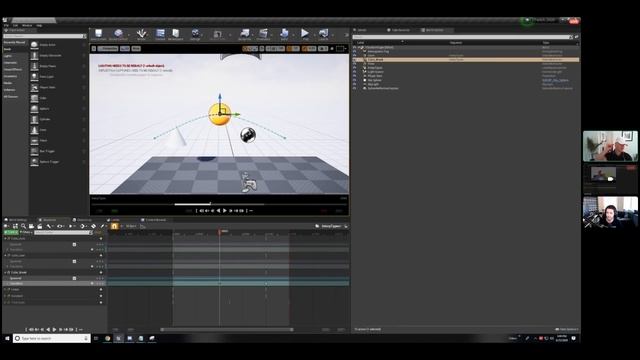This screenshot has height=360, width=640.
Task: Open the Sequencer Filters dropdown
Action: [x=26, y=232]
